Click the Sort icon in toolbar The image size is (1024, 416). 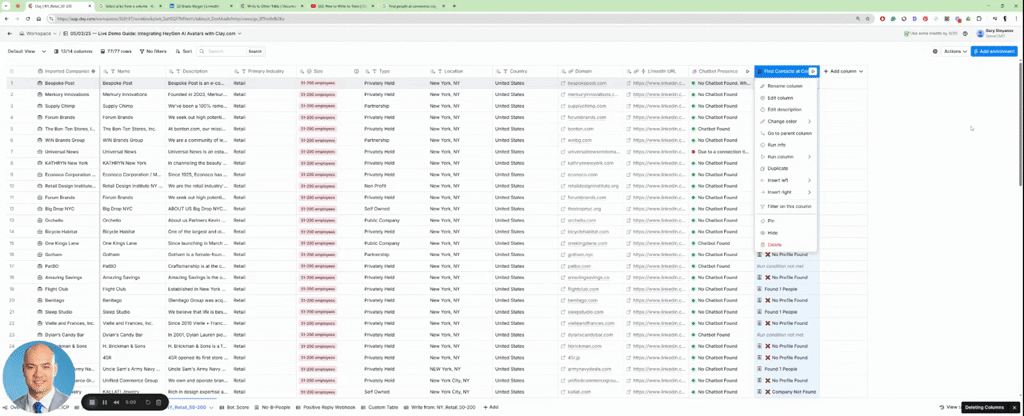[x=179, y=51]
